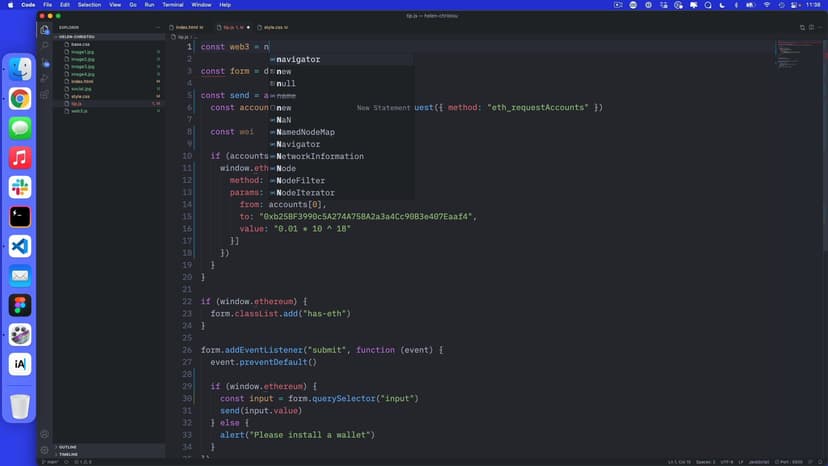Screen dimensions: 828x466
Task: Open web3.js in the Explorer
Action: [79, 110]
